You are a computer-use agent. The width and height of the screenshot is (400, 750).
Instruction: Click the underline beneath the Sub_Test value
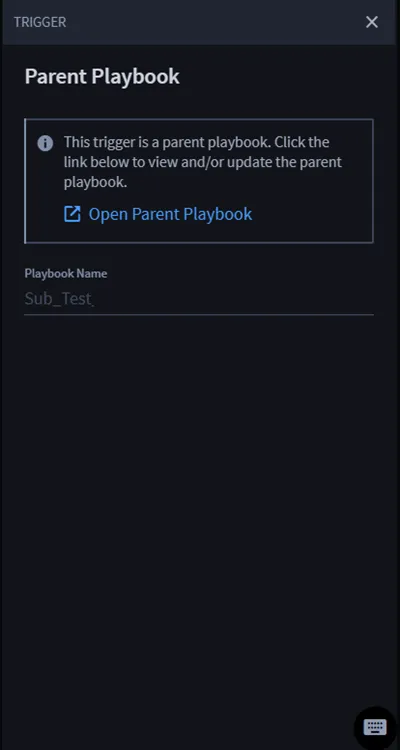pos(199,314)
